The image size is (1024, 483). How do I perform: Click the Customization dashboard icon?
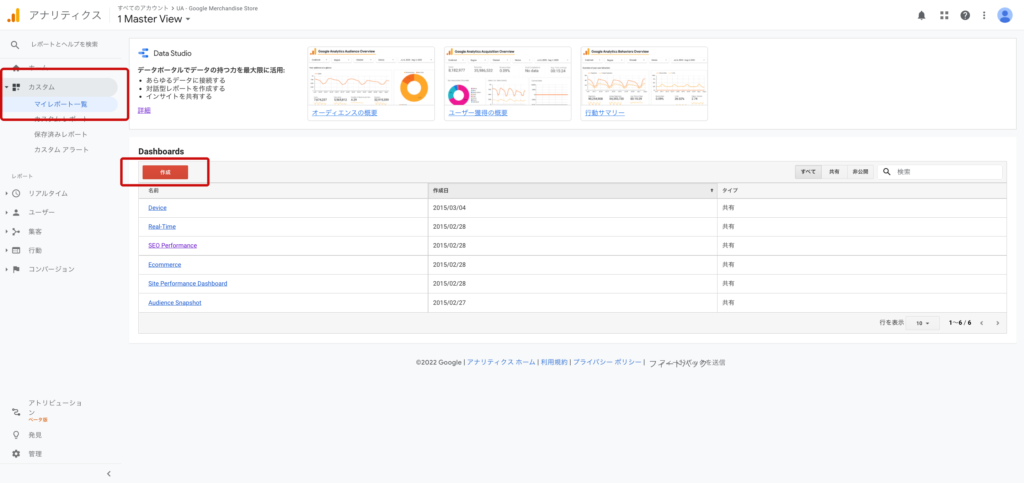[16, 87]
